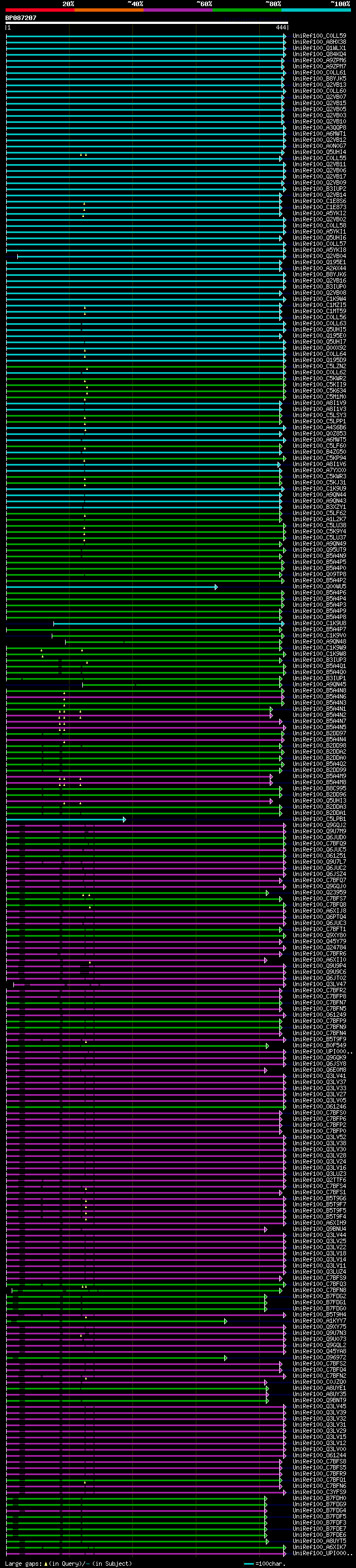Select the query label BP087207
This screenshot has width=356, height=1568.
pyautogui.click(x=21, y=18)
